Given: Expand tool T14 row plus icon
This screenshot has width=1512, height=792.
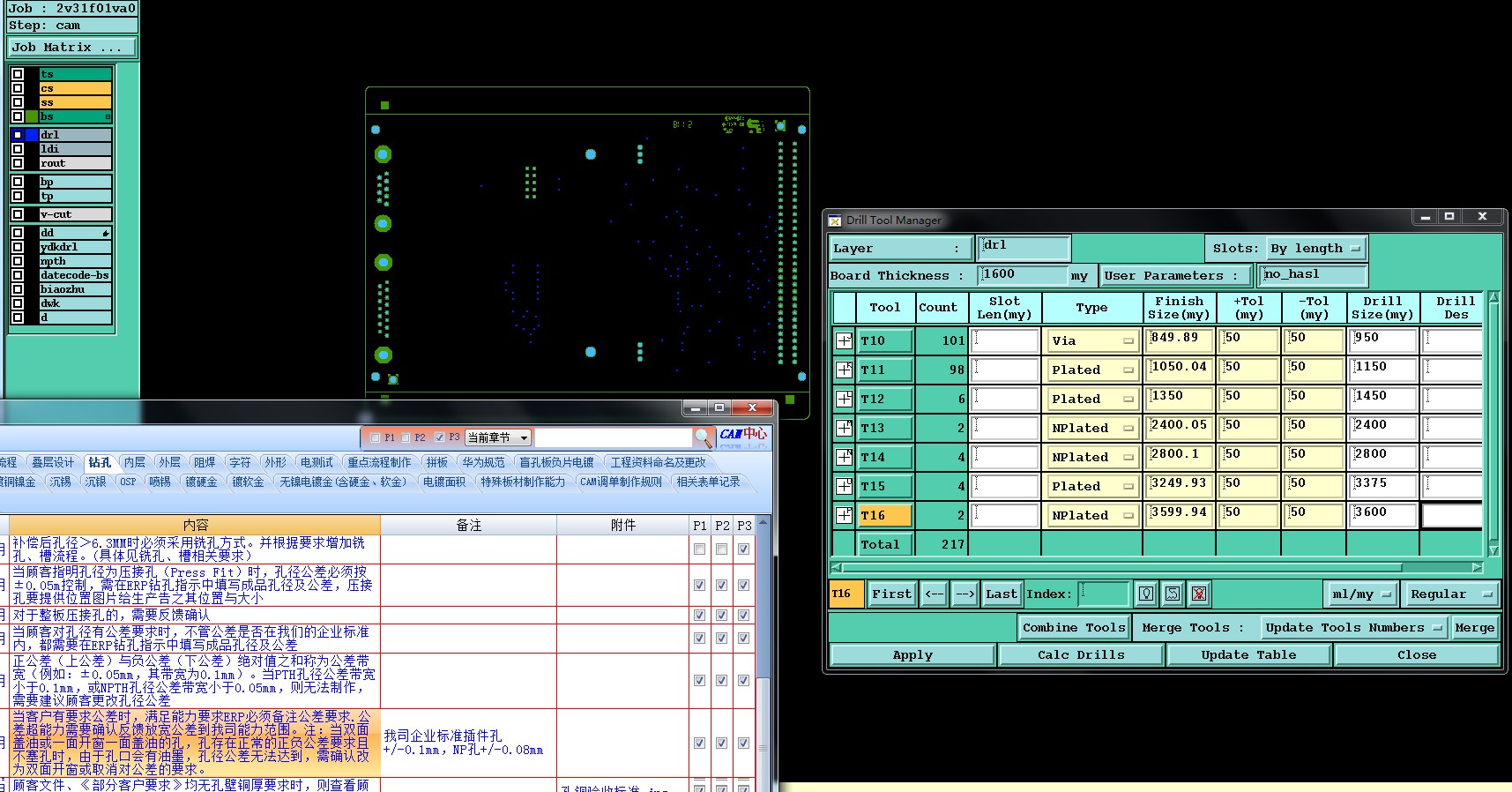Looking at the screenshot, I should tap(844, 457).
